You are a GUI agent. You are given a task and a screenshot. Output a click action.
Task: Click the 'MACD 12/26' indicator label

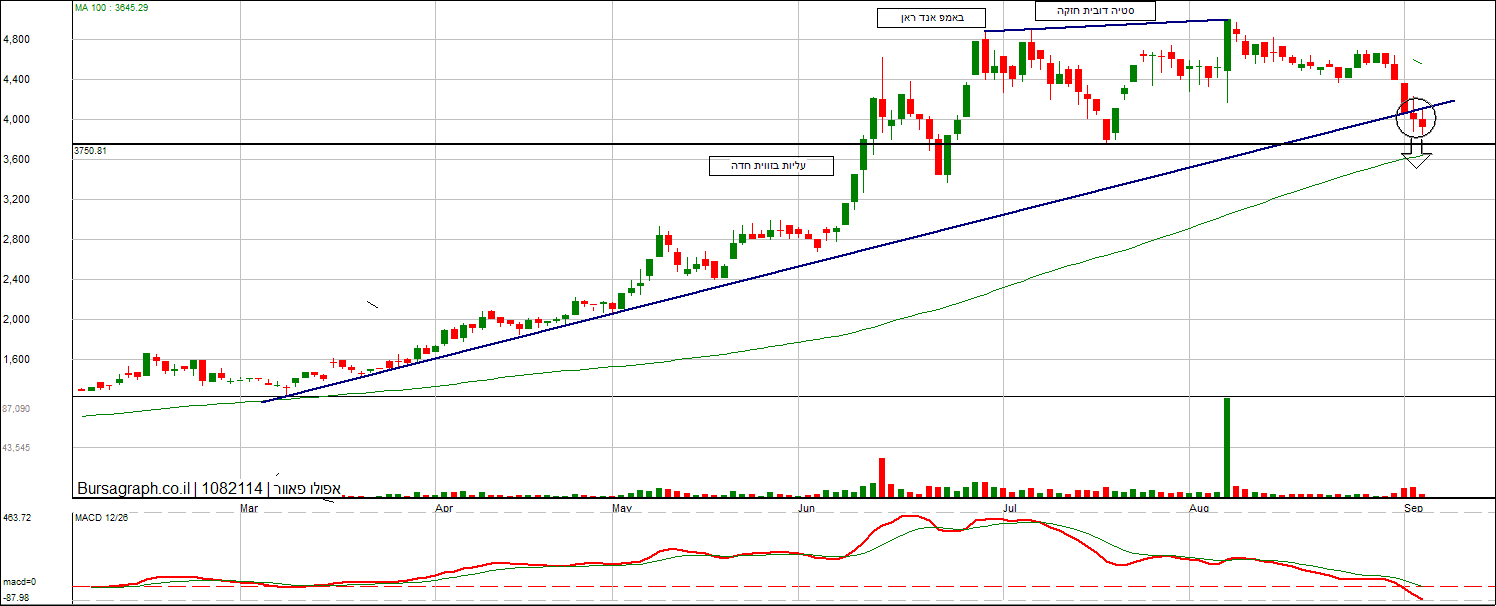[x=101, y=518]
